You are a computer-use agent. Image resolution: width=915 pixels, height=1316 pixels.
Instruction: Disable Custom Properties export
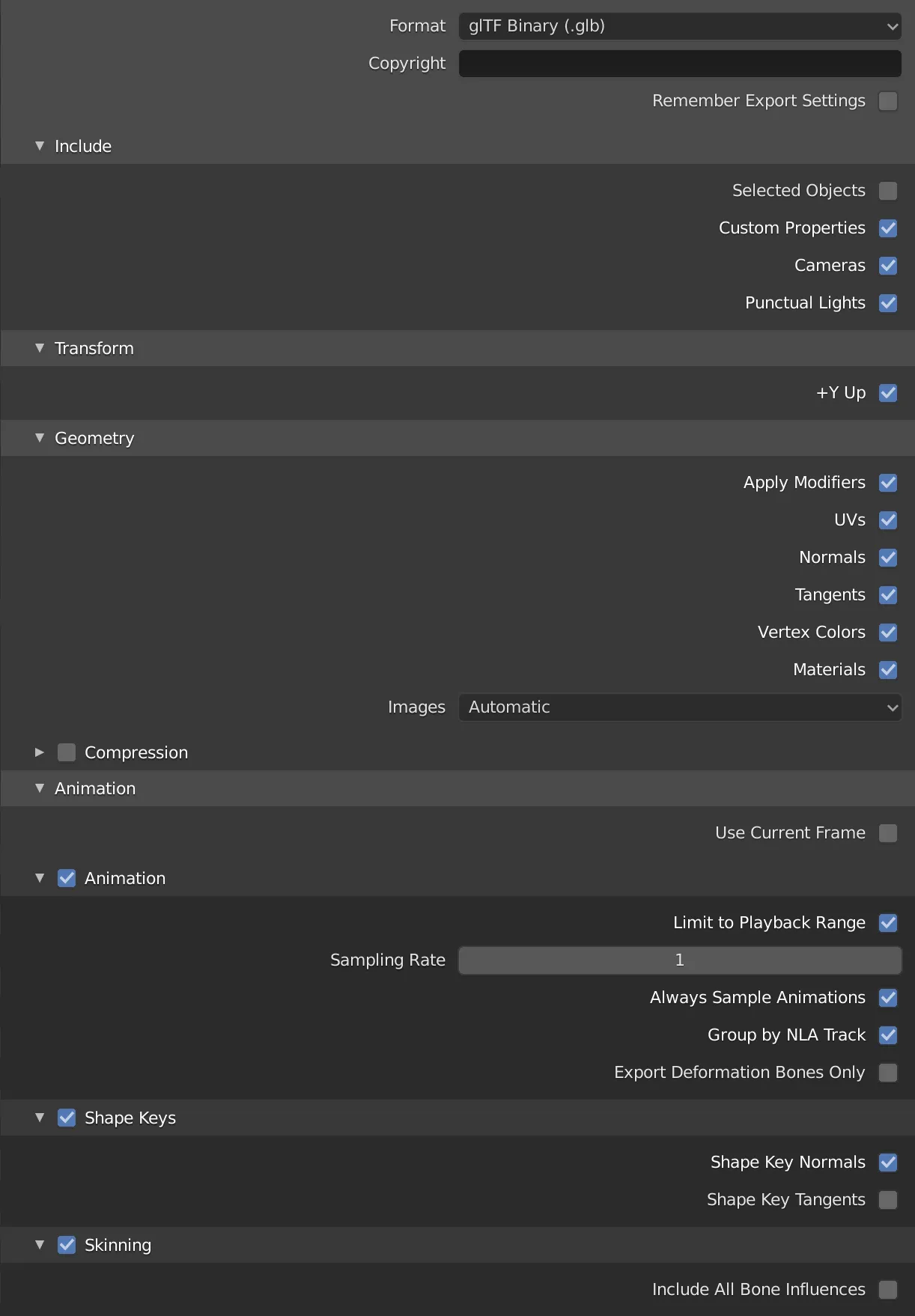pos(888,228)
